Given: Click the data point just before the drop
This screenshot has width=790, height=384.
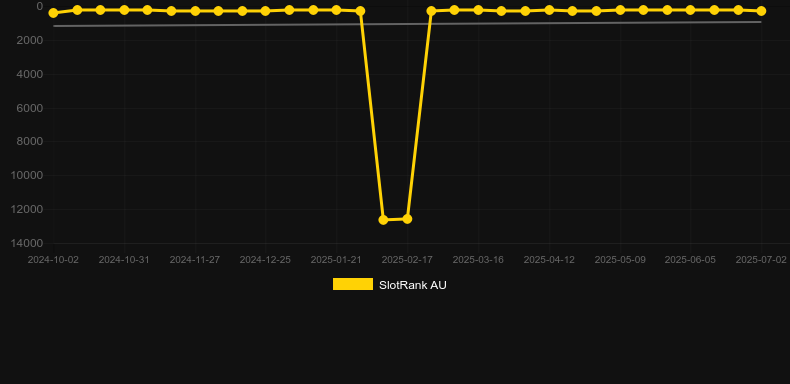Looking at the screenshot, I should click(x=360, y=11).
